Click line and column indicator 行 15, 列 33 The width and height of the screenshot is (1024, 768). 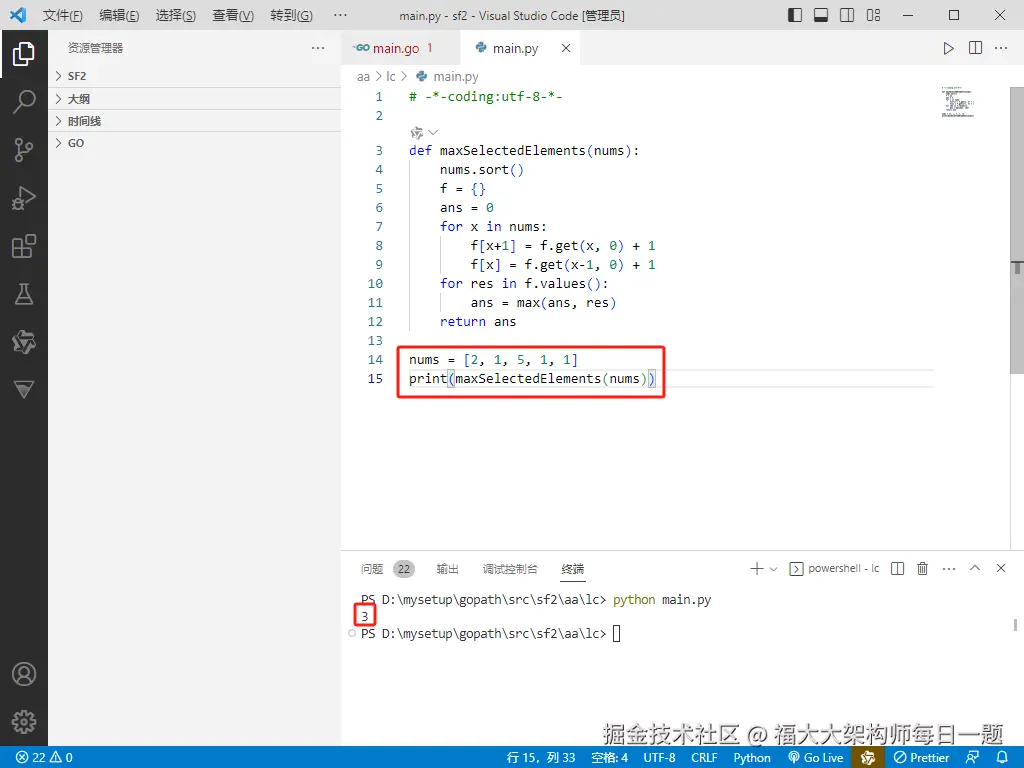tap(541, 757)
